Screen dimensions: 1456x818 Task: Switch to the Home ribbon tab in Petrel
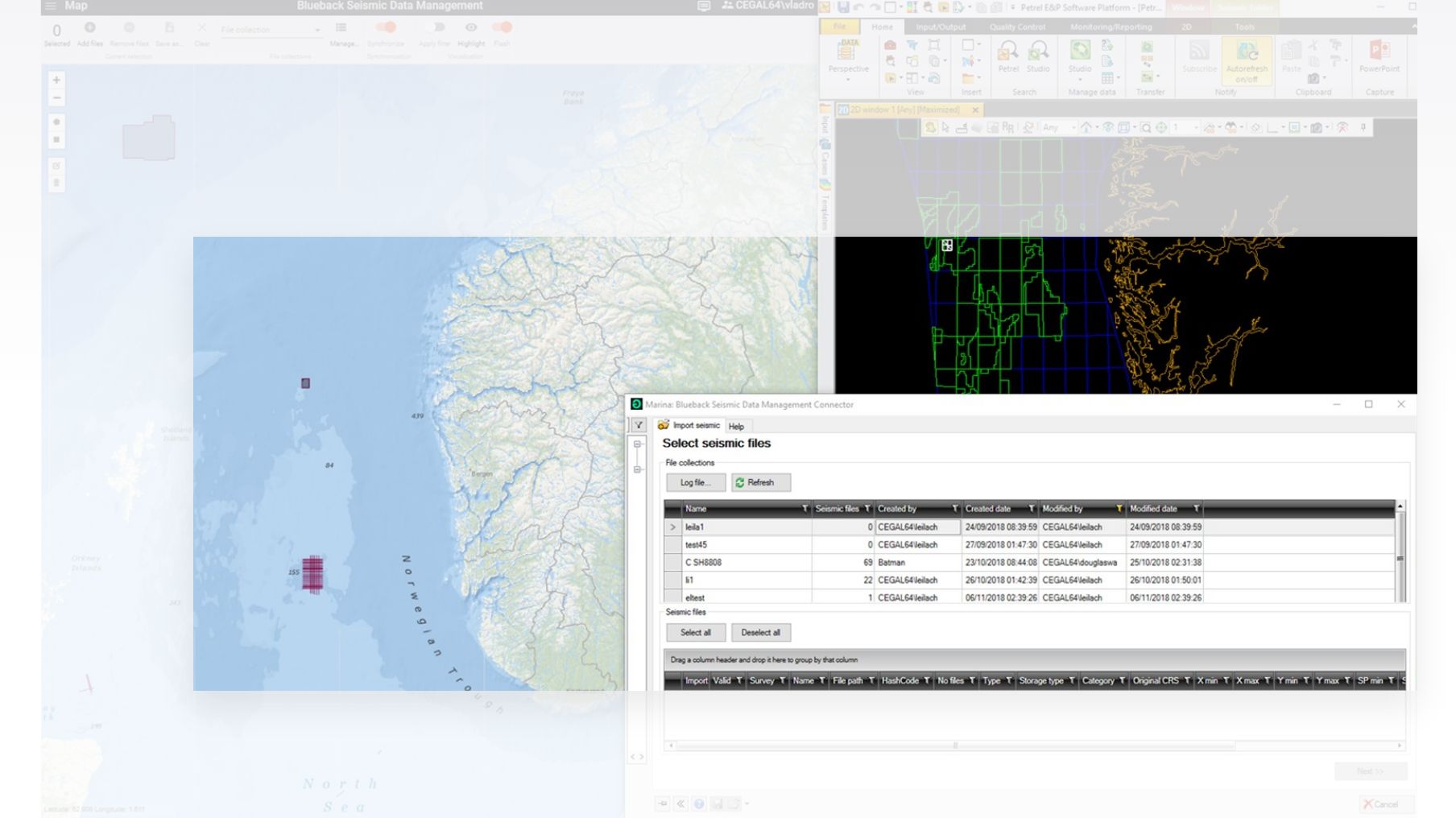tap(882, 27)
